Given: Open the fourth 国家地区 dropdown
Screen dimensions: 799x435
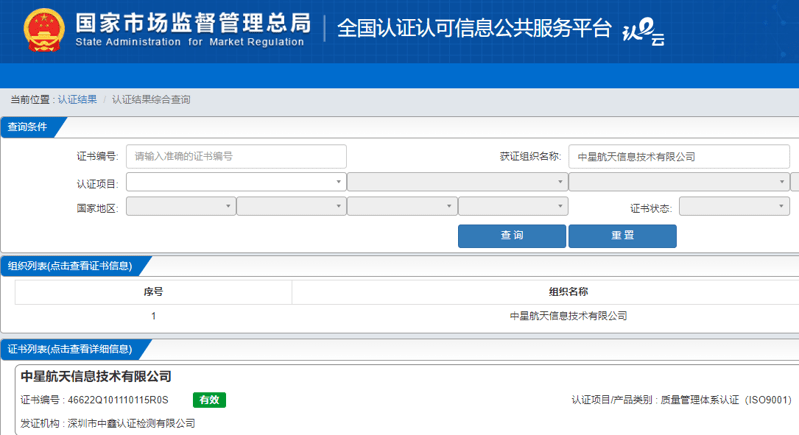Looking at the screenshot, I should (x=513, y=206).
